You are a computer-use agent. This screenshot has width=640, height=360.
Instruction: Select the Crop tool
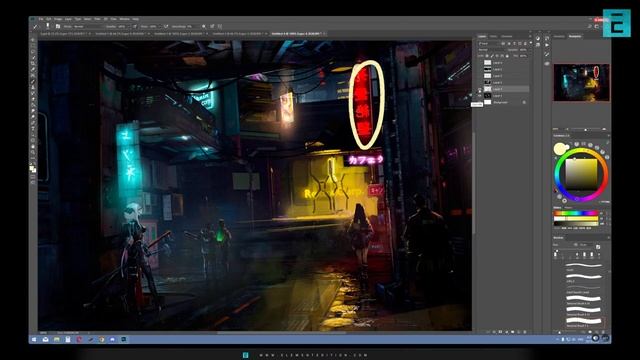[x=33, y=64]
